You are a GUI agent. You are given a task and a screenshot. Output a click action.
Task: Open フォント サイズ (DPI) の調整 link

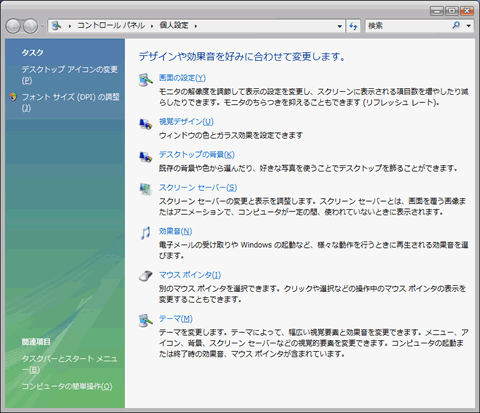tap(70, 102)
